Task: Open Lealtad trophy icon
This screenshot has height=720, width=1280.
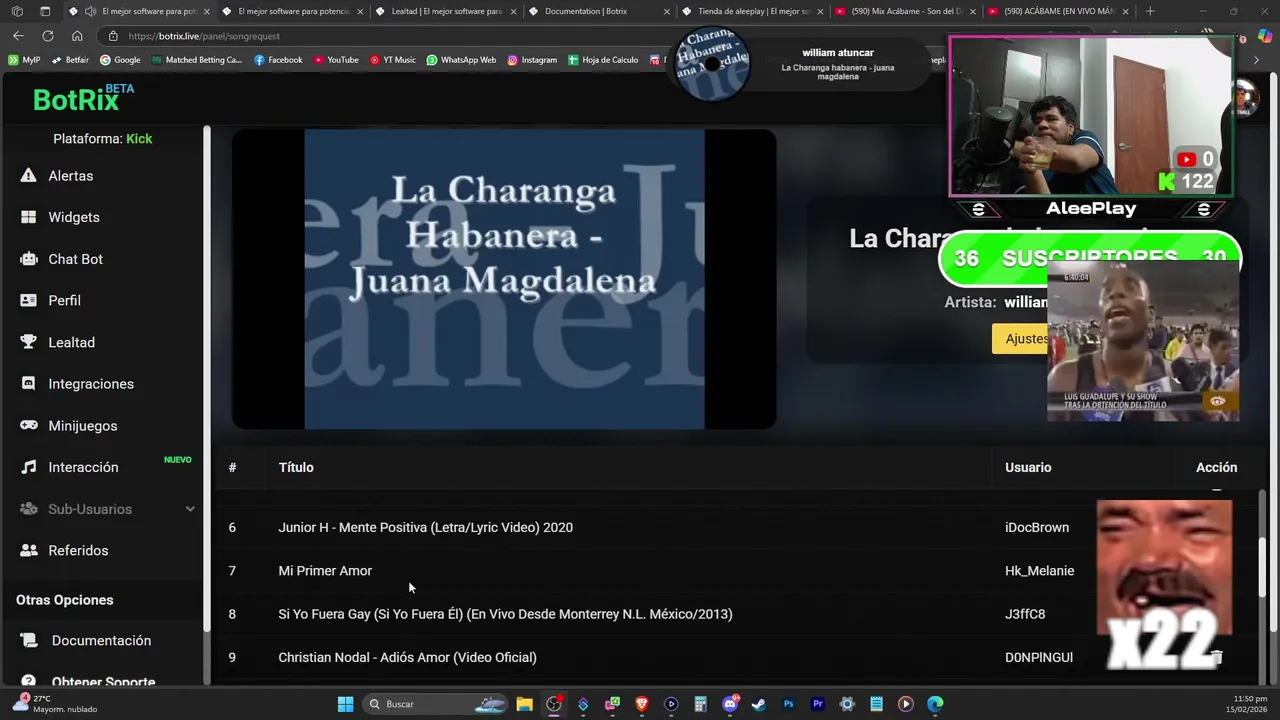Action: pos(29,342)
